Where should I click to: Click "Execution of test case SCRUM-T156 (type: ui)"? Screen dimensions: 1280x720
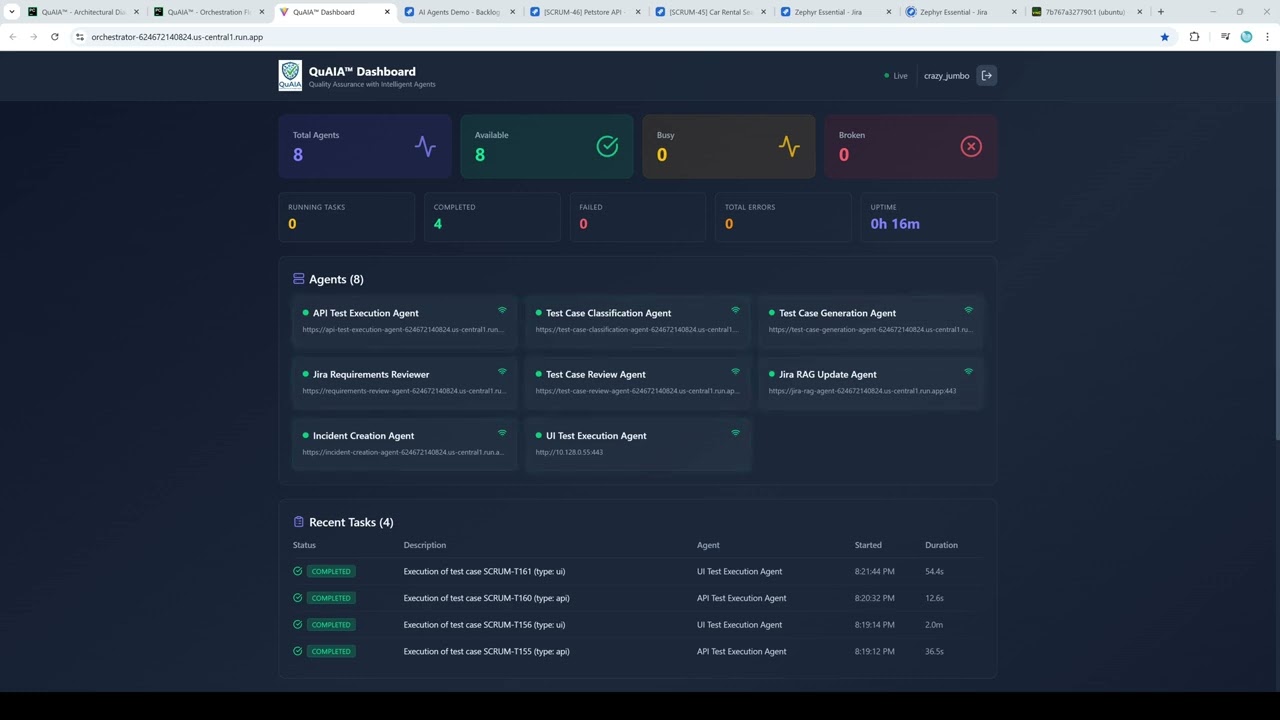point(484,624)
